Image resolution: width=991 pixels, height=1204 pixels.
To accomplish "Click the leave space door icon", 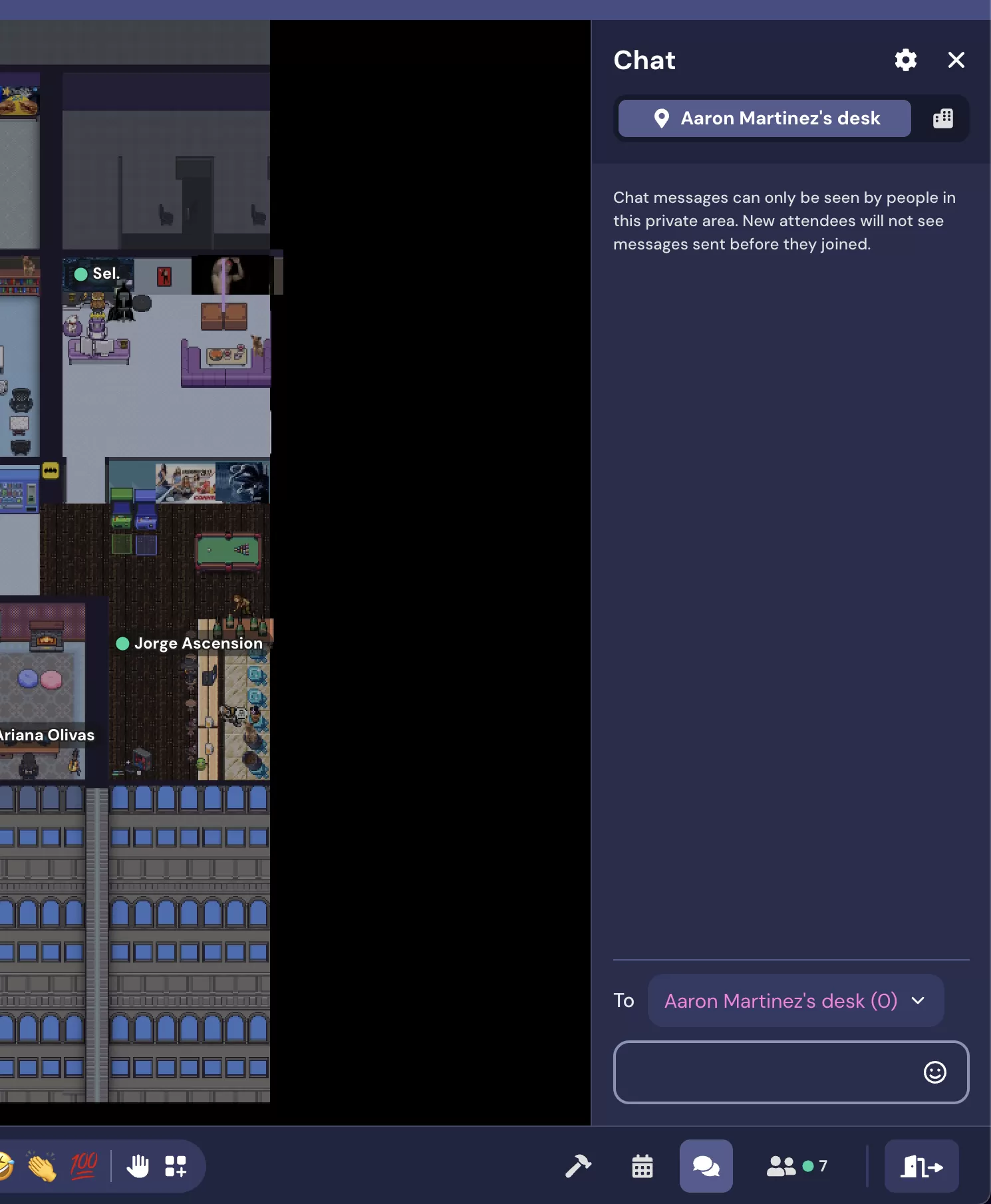I will click(x=921, y=1166).
